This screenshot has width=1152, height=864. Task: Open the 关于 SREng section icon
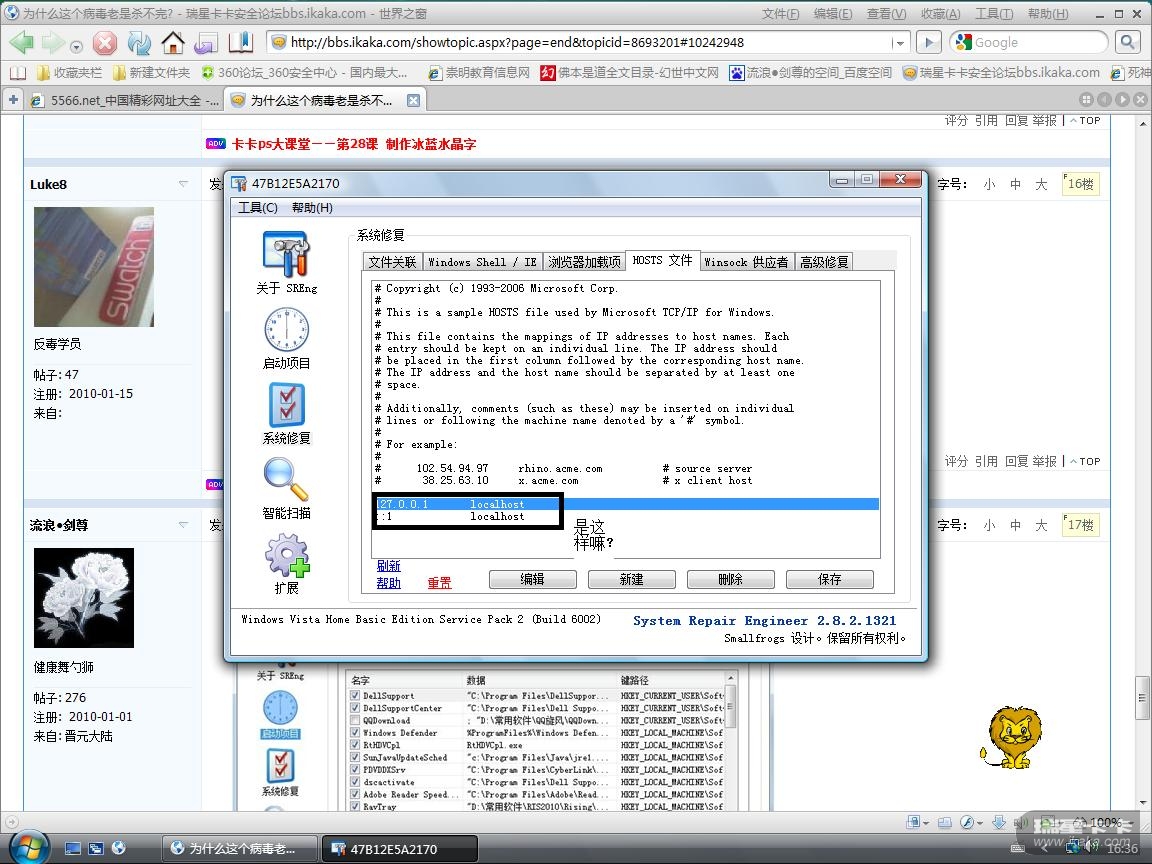coord(286,255)
